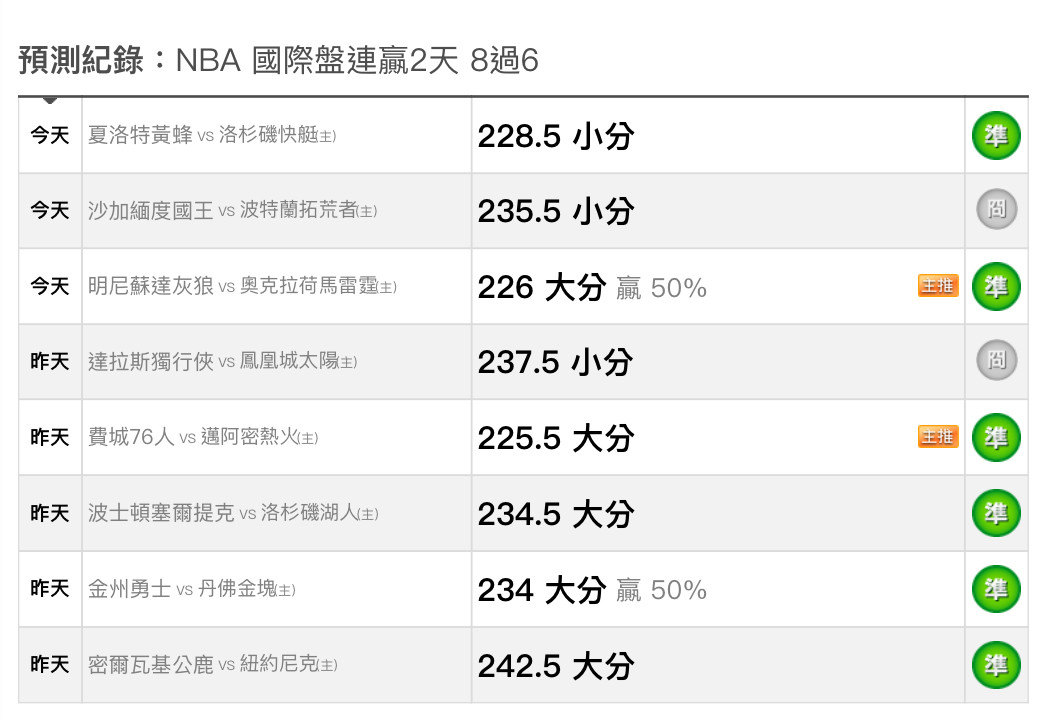Click the green 準 badge on the Celtics vs Lakers row
Screen dimensions: 1047x719
click(996, 513)
